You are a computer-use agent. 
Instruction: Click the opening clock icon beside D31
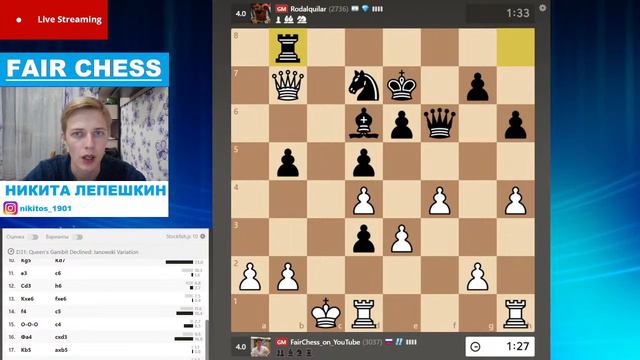[x=11, y=251]
